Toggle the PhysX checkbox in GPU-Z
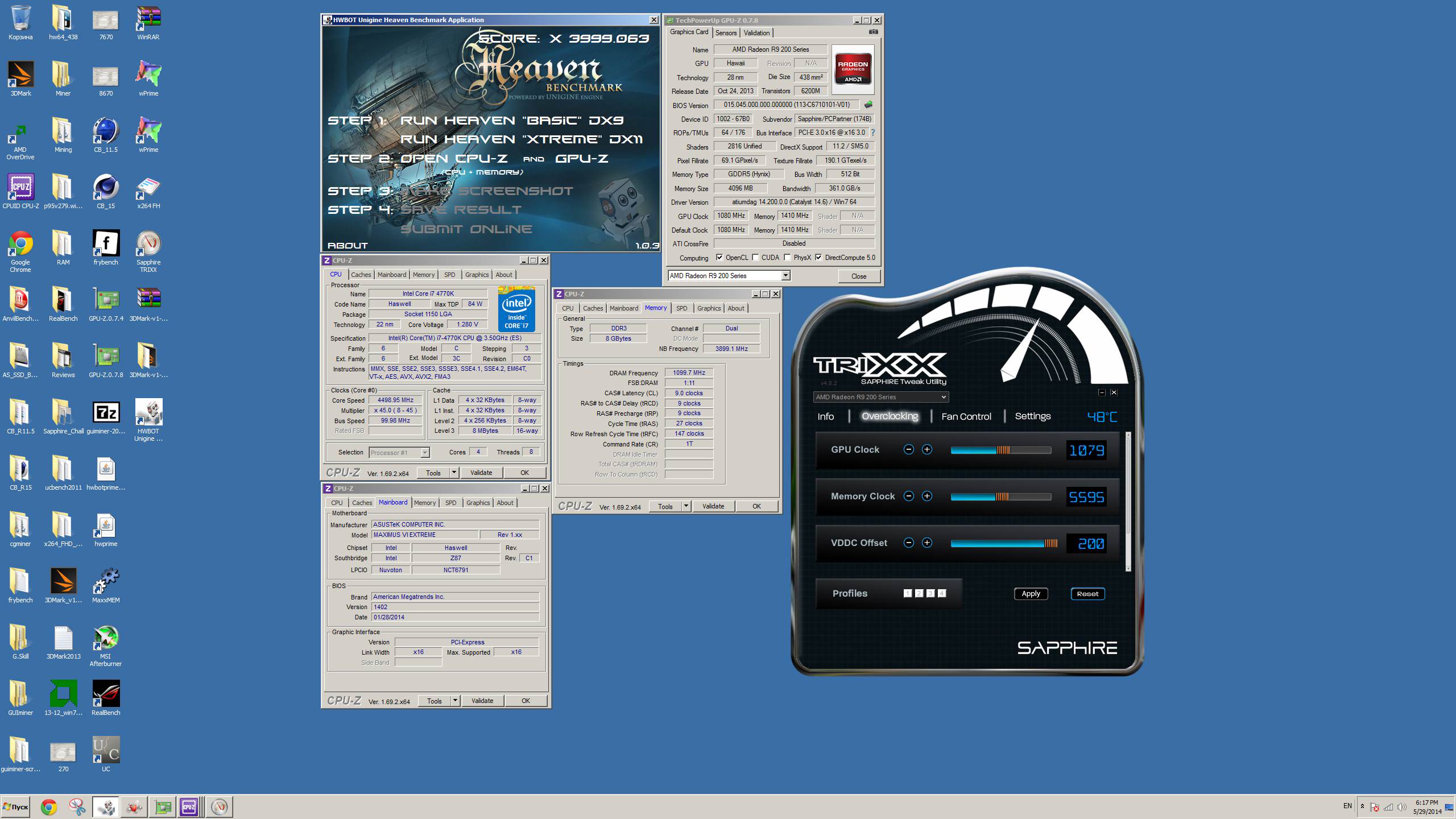Image resolution: width=1456 pixels, height=819 pixels. click(x=787, y=258)
